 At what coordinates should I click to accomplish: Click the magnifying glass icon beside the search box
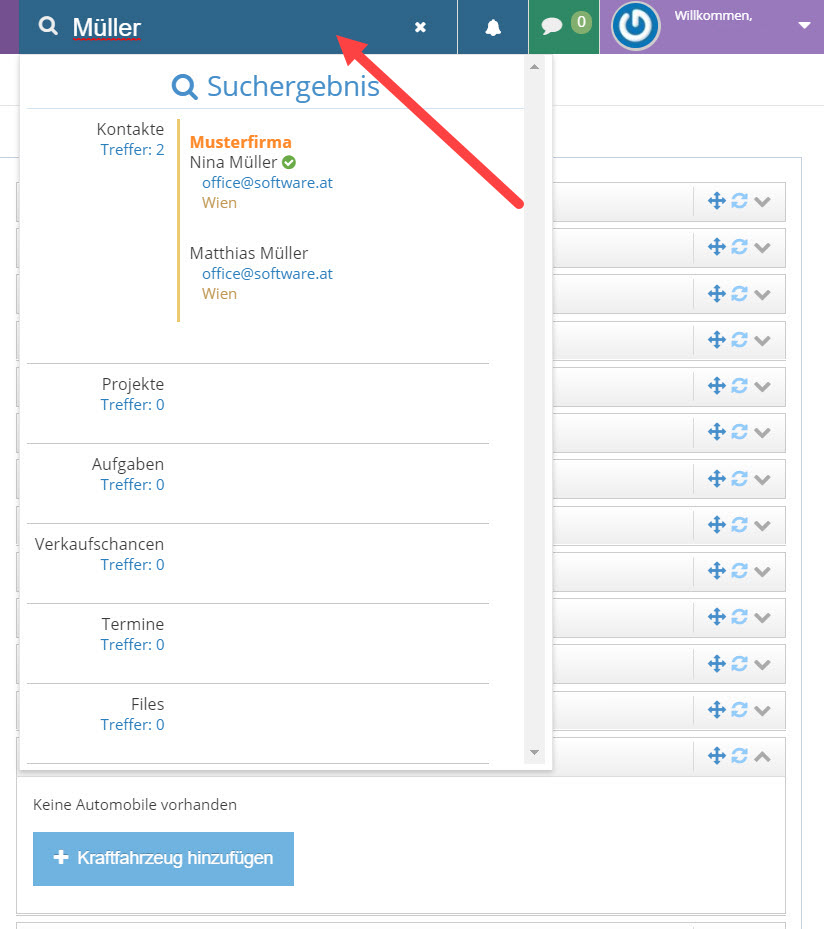tap(47, 26)
